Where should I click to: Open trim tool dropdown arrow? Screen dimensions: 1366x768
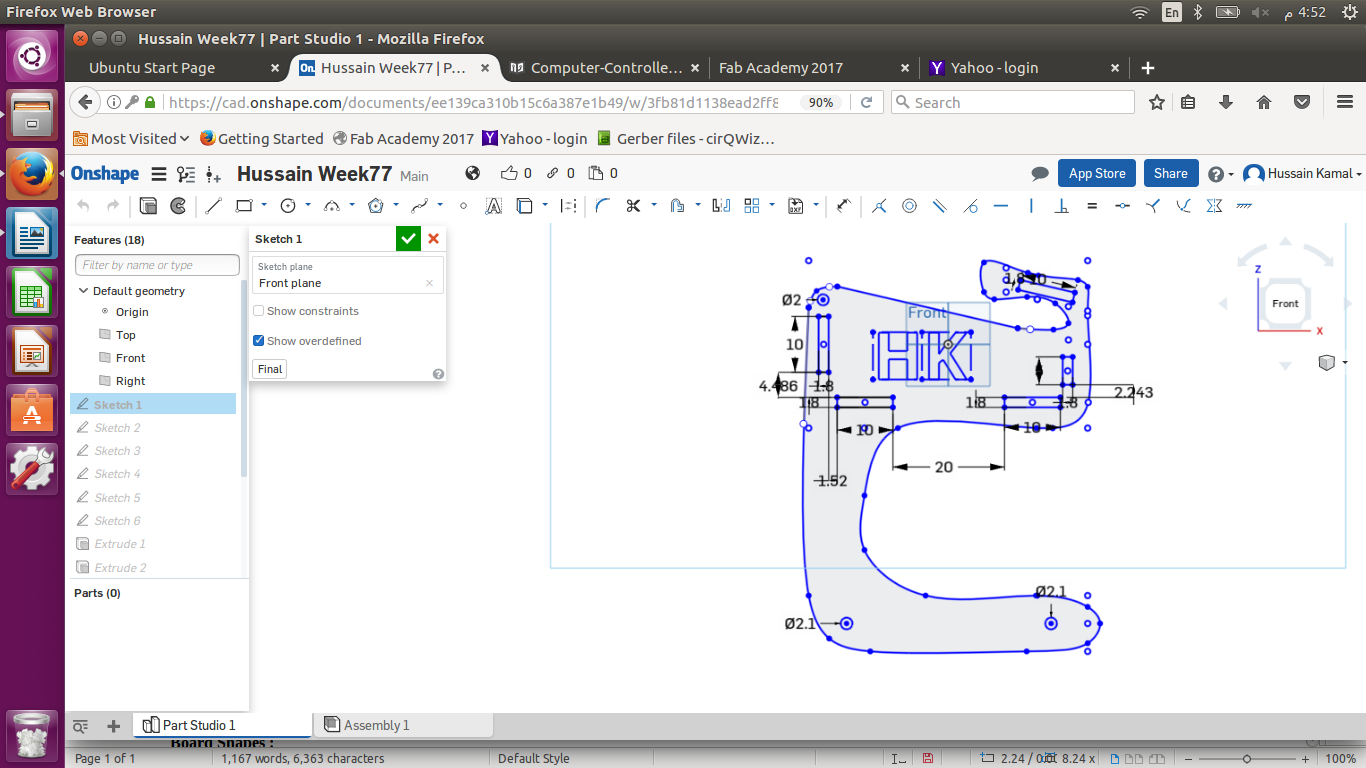click(x=653, y=206)
